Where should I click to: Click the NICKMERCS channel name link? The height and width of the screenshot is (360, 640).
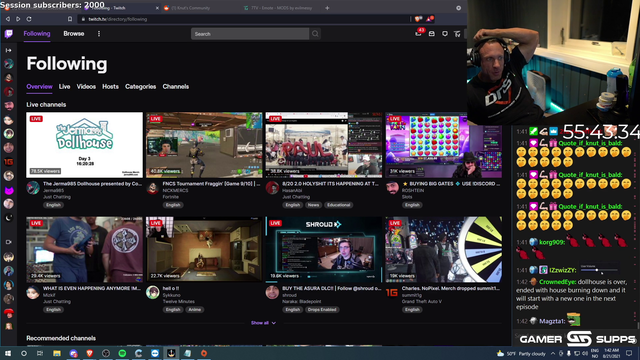pyautogui.click(x=176, y=191)
